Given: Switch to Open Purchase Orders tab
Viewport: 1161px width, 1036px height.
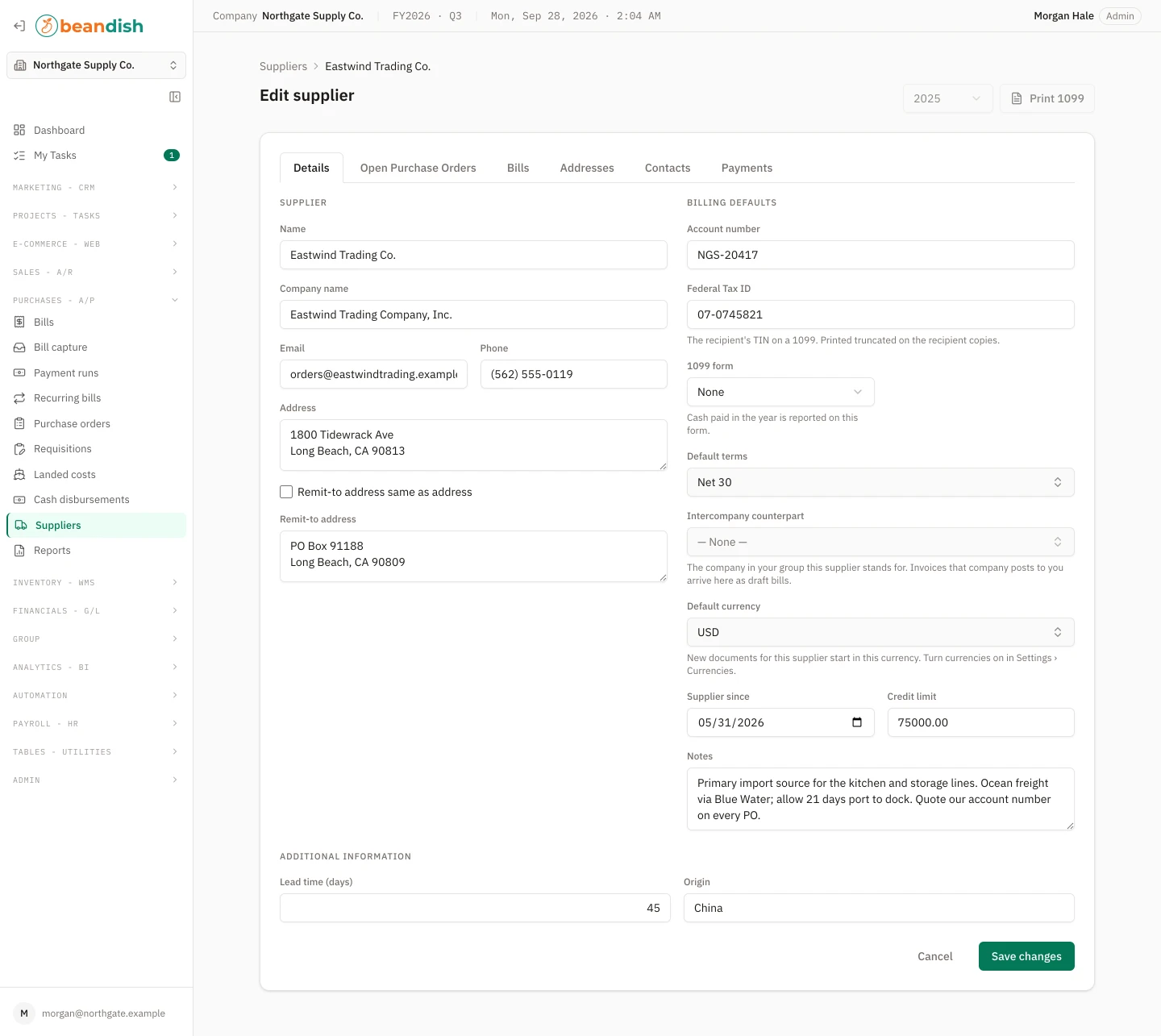Looking at the screenshot, I should coord(418,168).
